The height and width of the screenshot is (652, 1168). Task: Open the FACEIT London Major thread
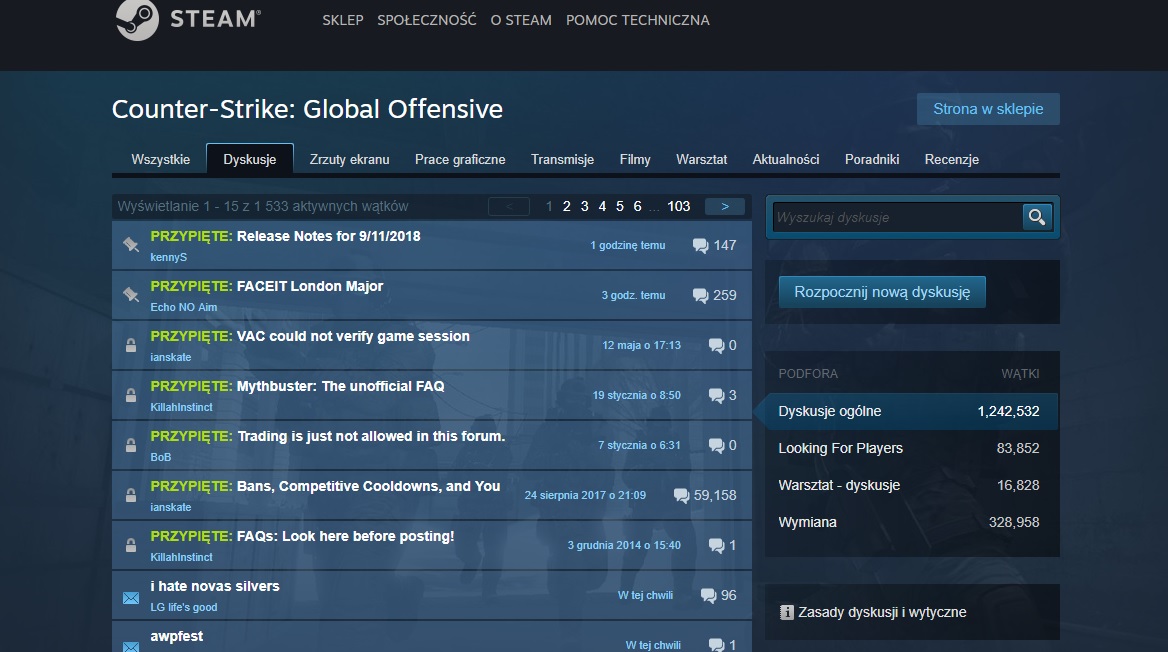[x=310, y=286]
